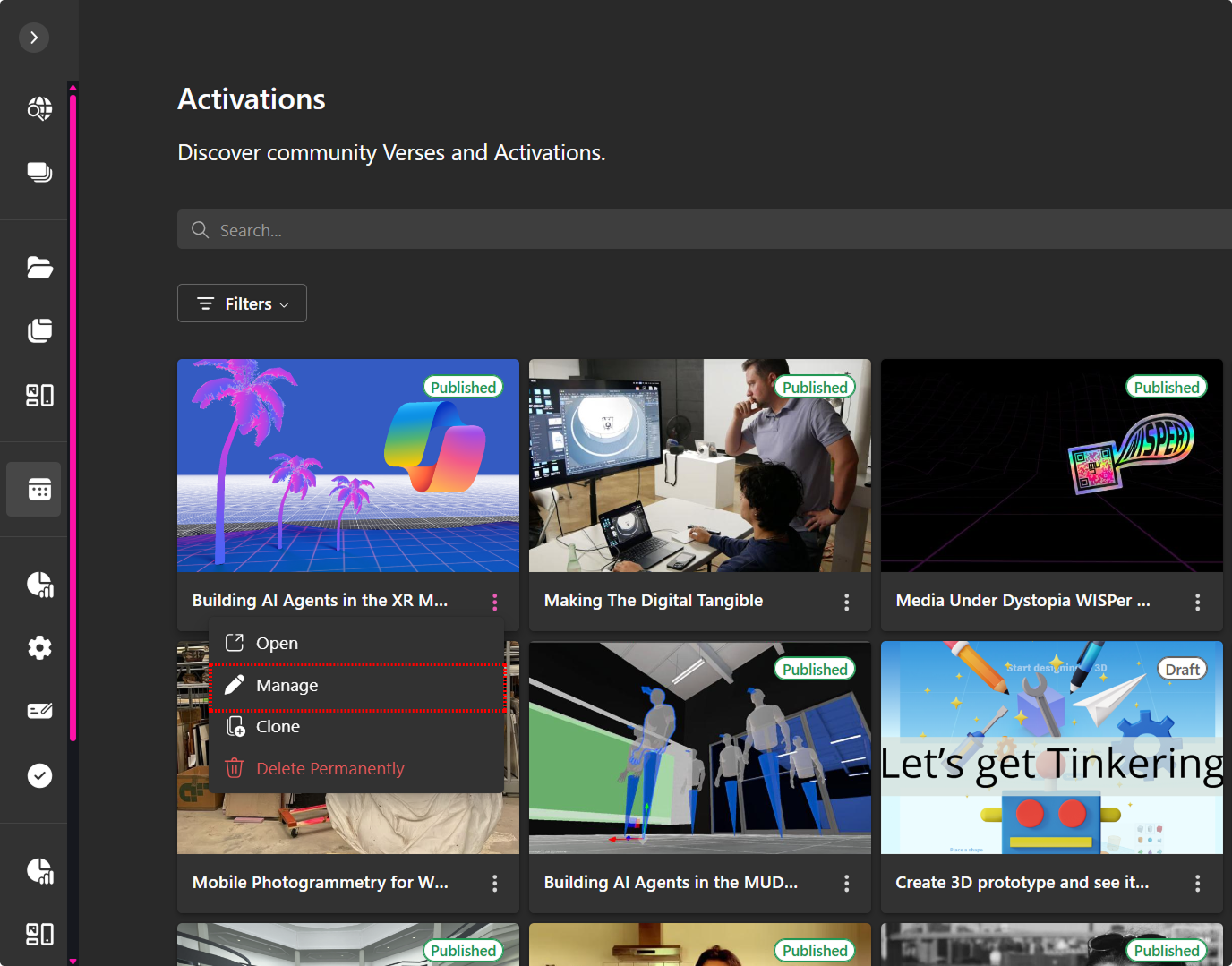Open the Let's get Tinkering thumbnail
Image resolution: width=1232 pixels, height=966 pixels.
pyautogui.click(x=1051, y=748)
